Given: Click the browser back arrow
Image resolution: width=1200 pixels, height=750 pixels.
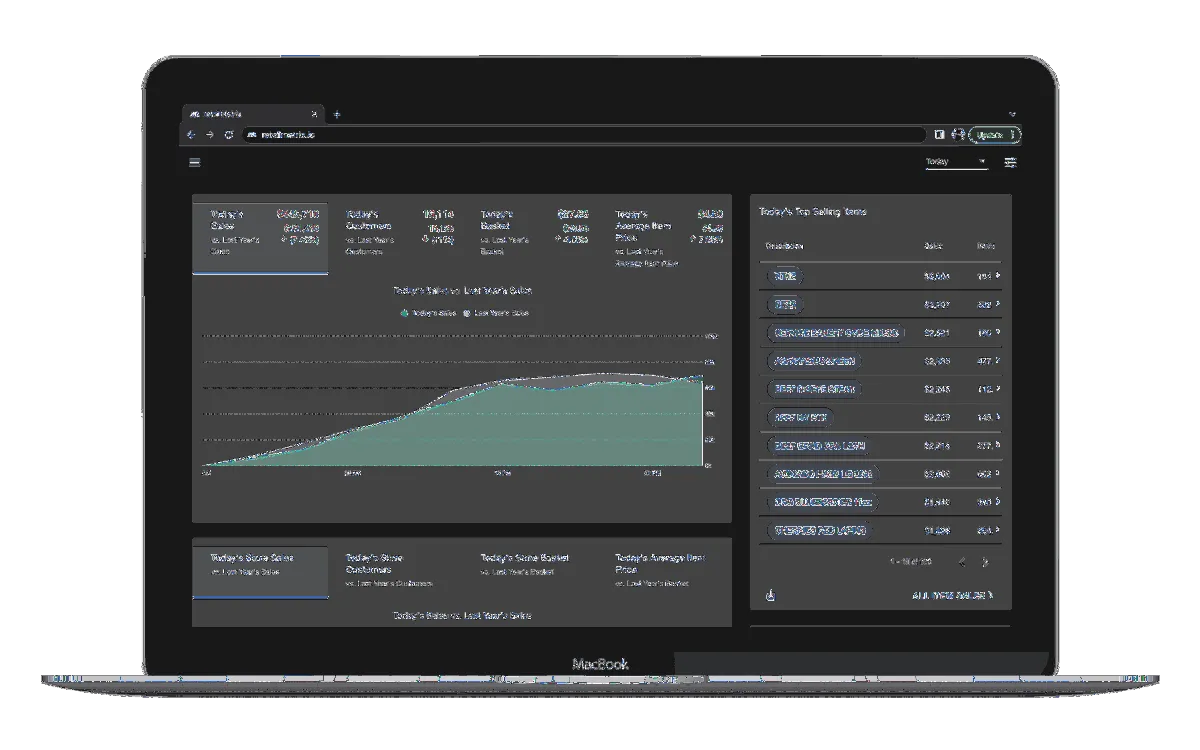Looking at the screenshot, I should [191, 135].
